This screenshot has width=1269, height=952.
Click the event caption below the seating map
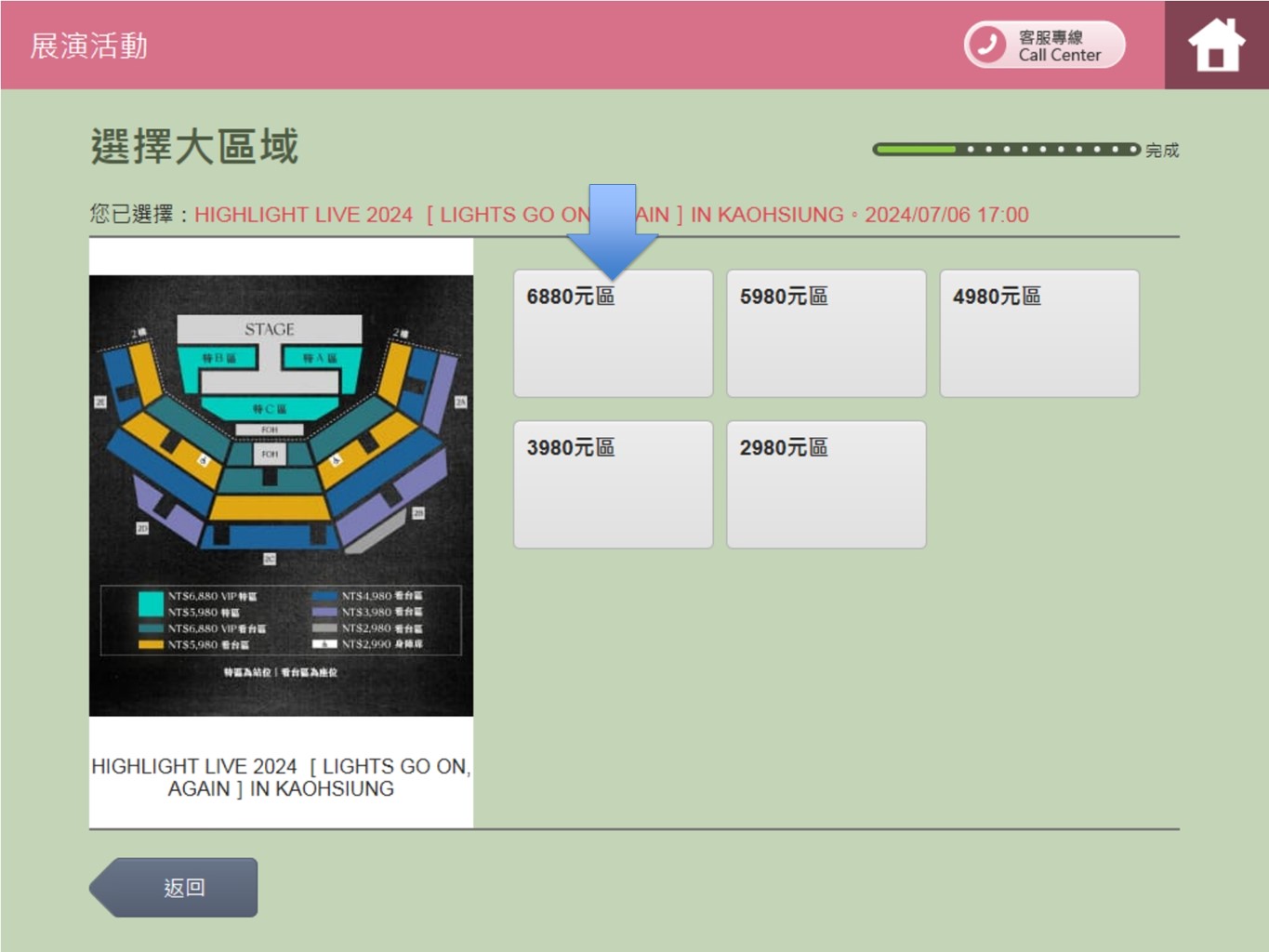tap(281, 777)
